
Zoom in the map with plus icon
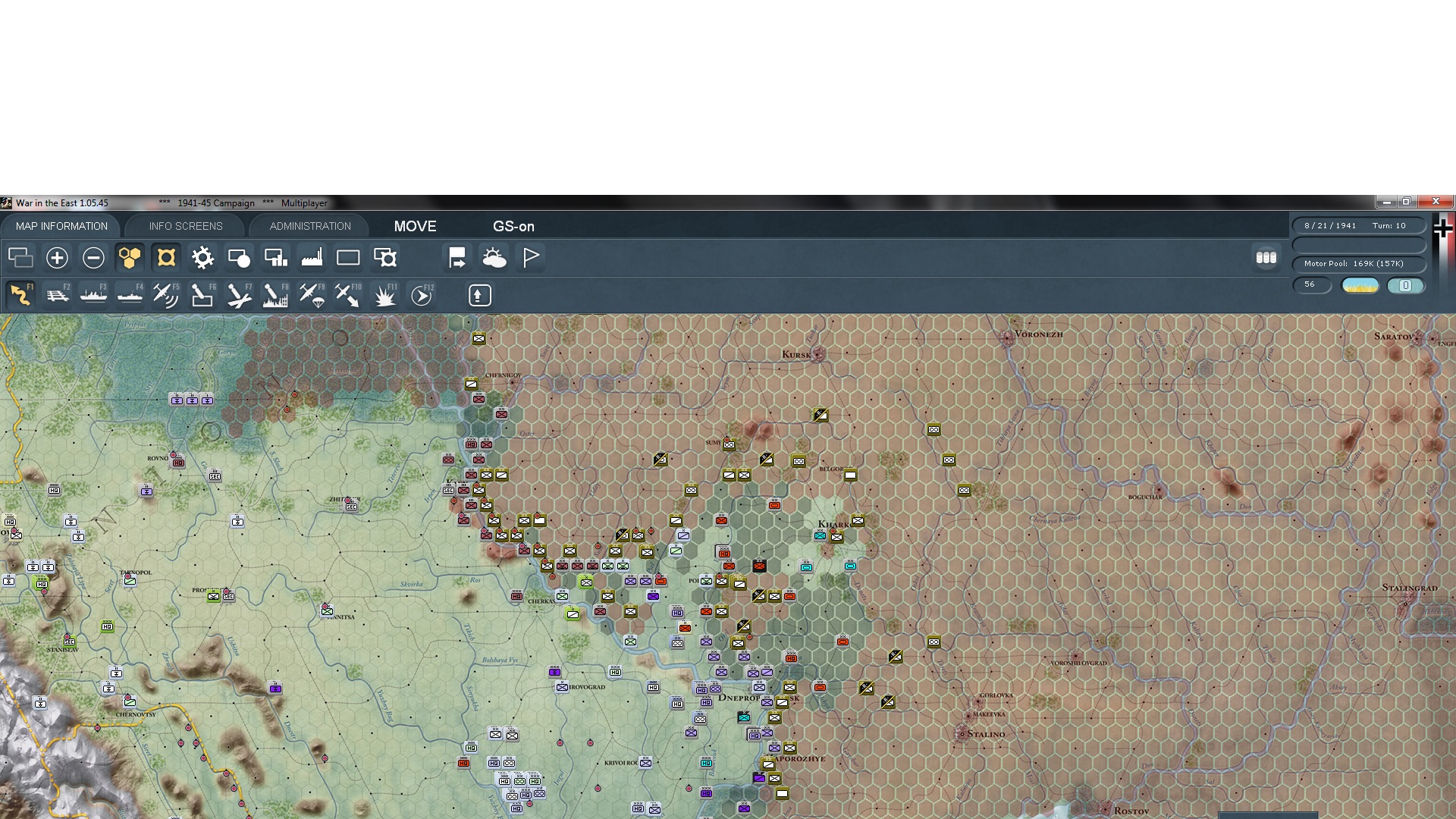pos(57,258)
